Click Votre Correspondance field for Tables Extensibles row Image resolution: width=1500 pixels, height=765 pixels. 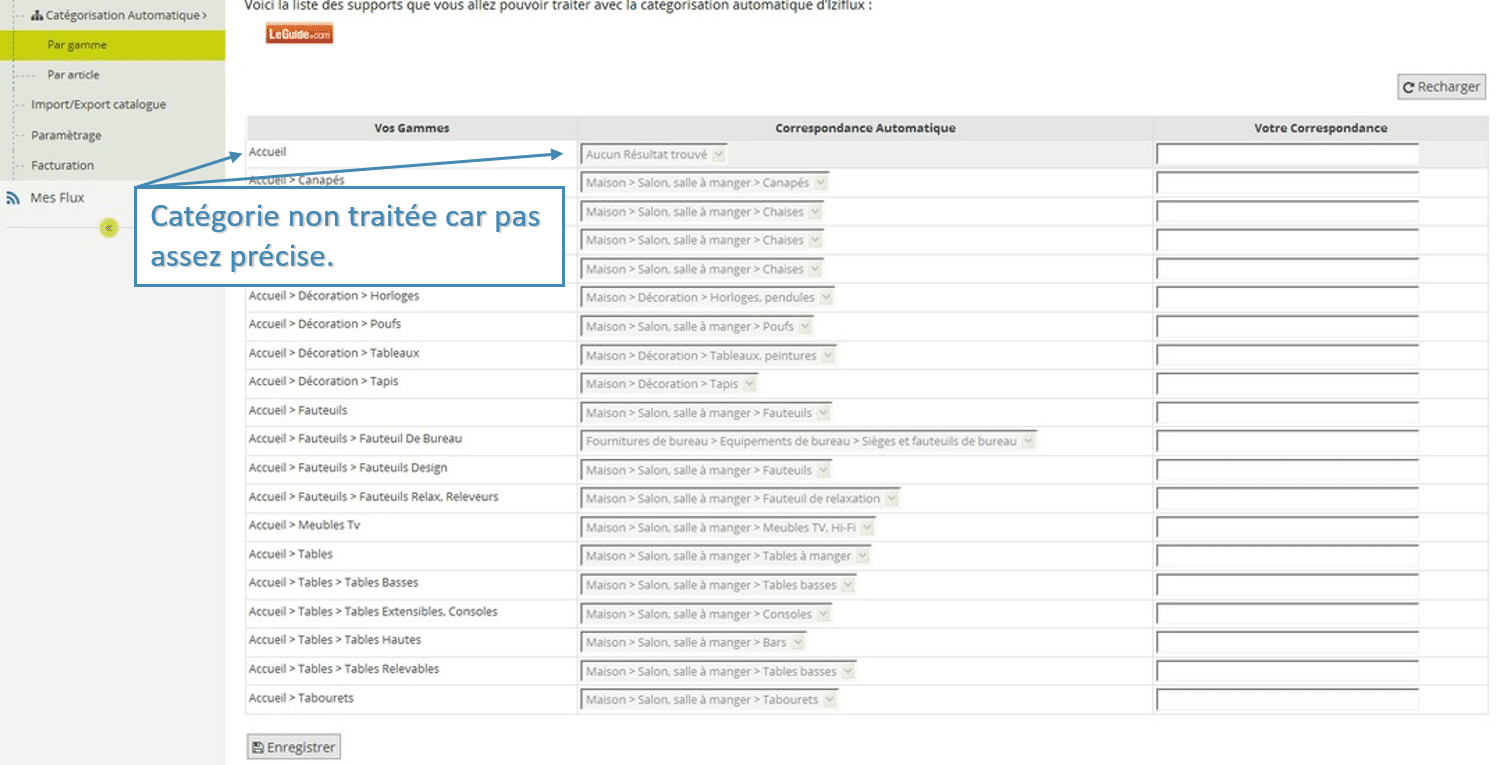click(x=1288, y=614)
